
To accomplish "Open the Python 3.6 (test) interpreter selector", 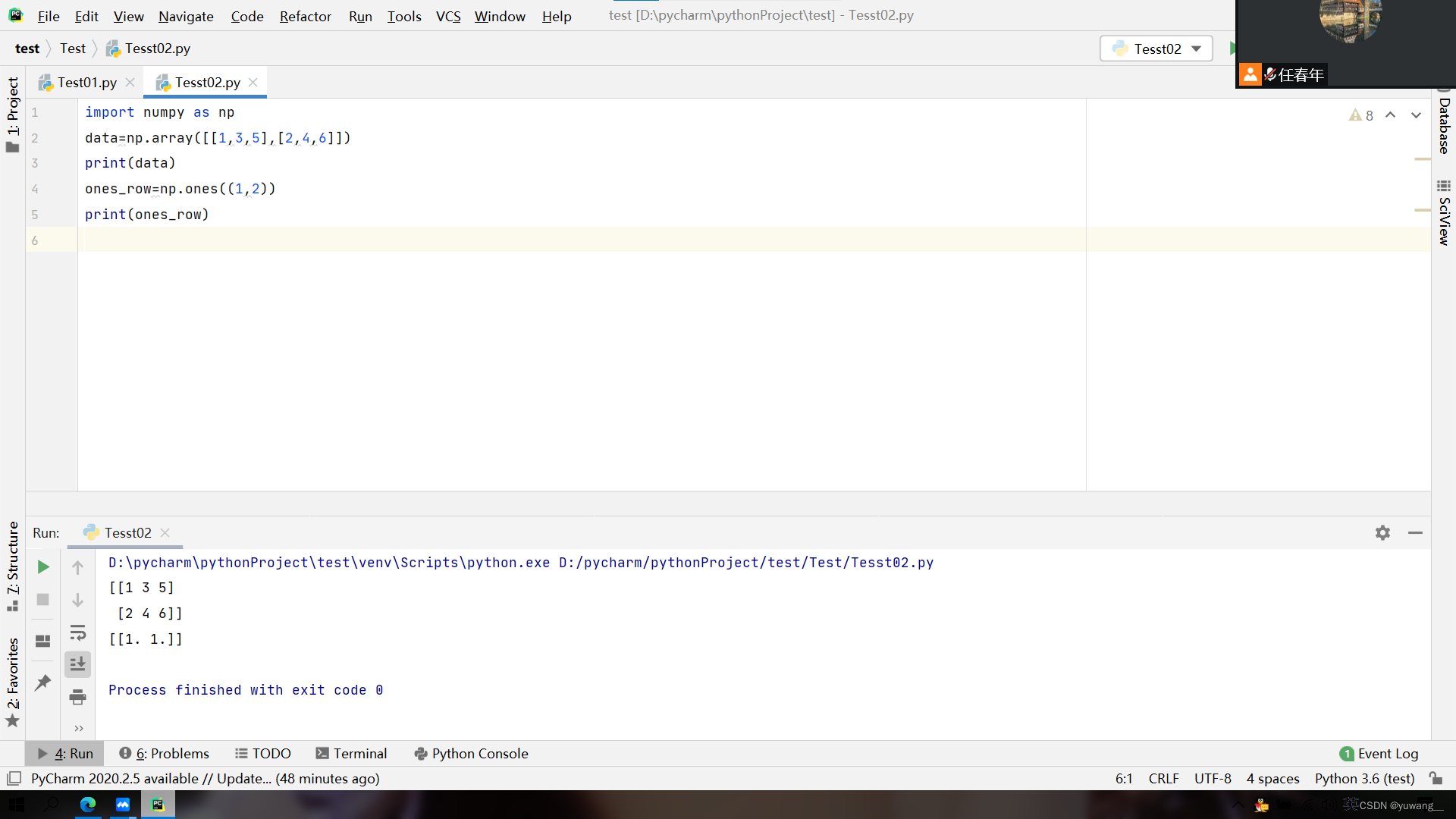I will pyautogui.click(x=1364, y=779).
